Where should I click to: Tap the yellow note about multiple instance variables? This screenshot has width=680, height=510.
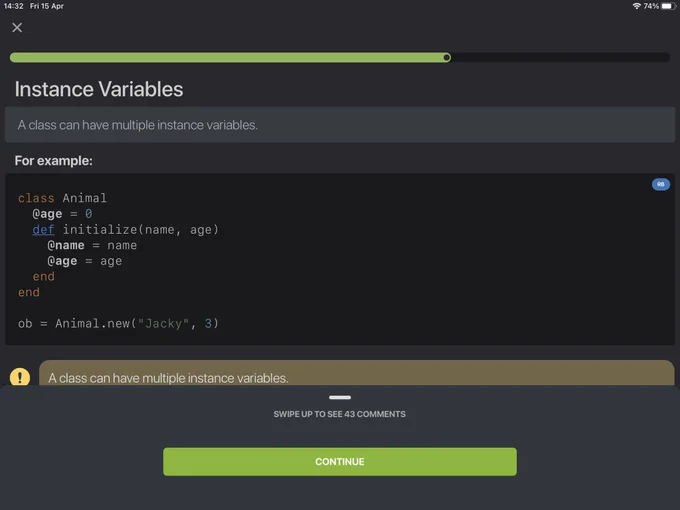356,373
